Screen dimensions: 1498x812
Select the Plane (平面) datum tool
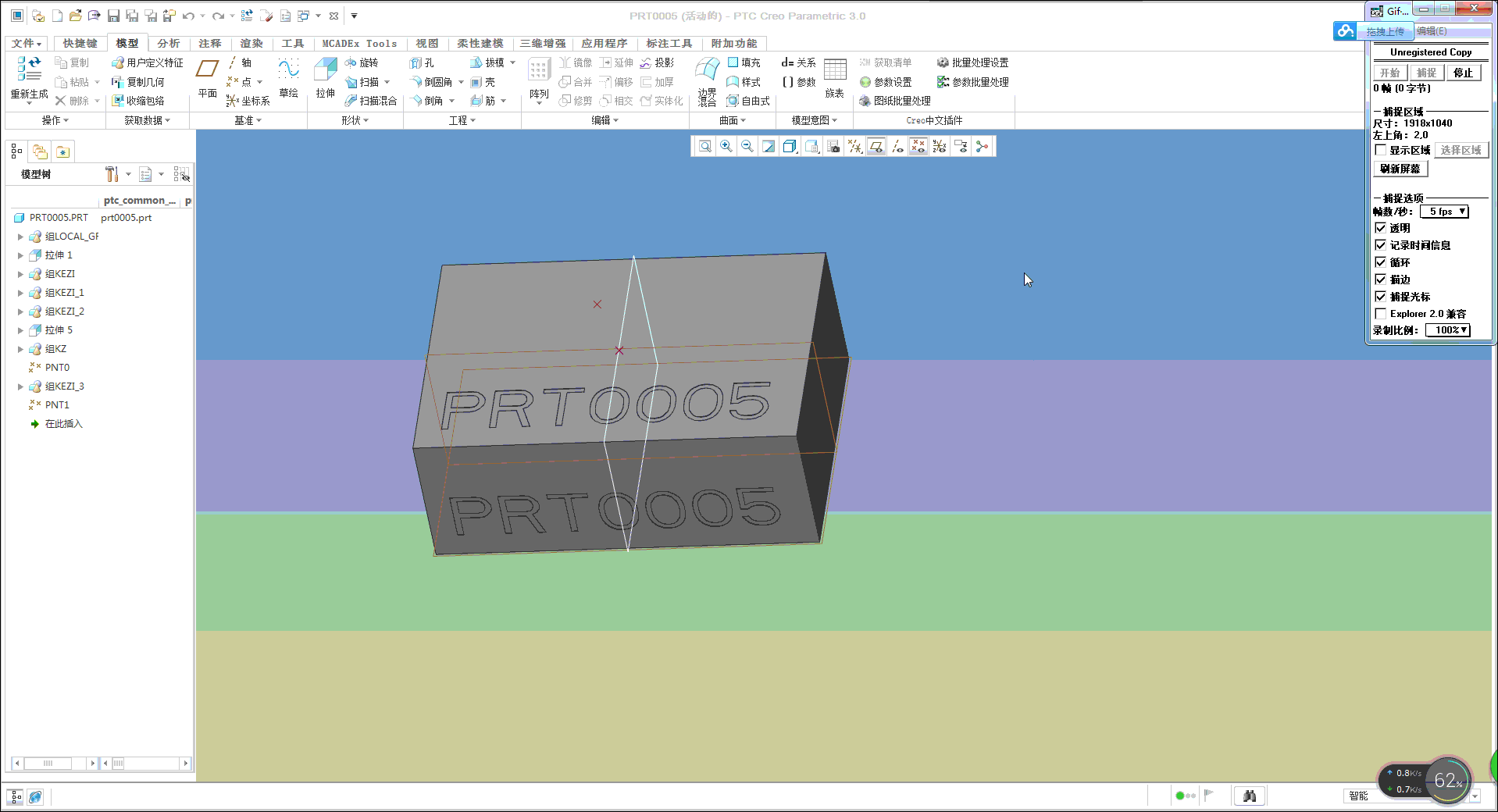coord(207,77)
